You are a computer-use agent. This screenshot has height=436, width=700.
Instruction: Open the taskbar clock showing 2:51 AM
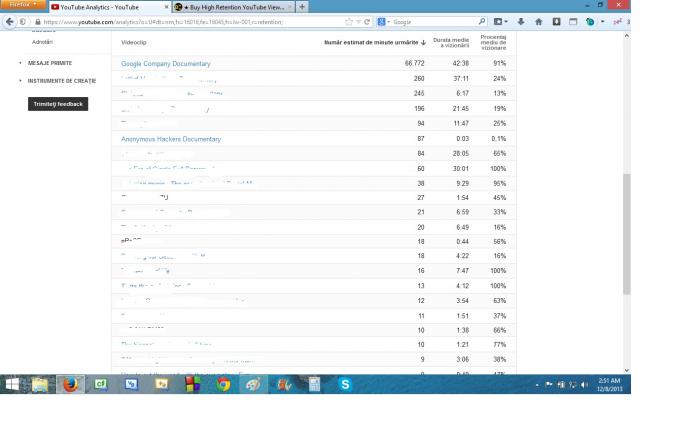pos(609,385)
